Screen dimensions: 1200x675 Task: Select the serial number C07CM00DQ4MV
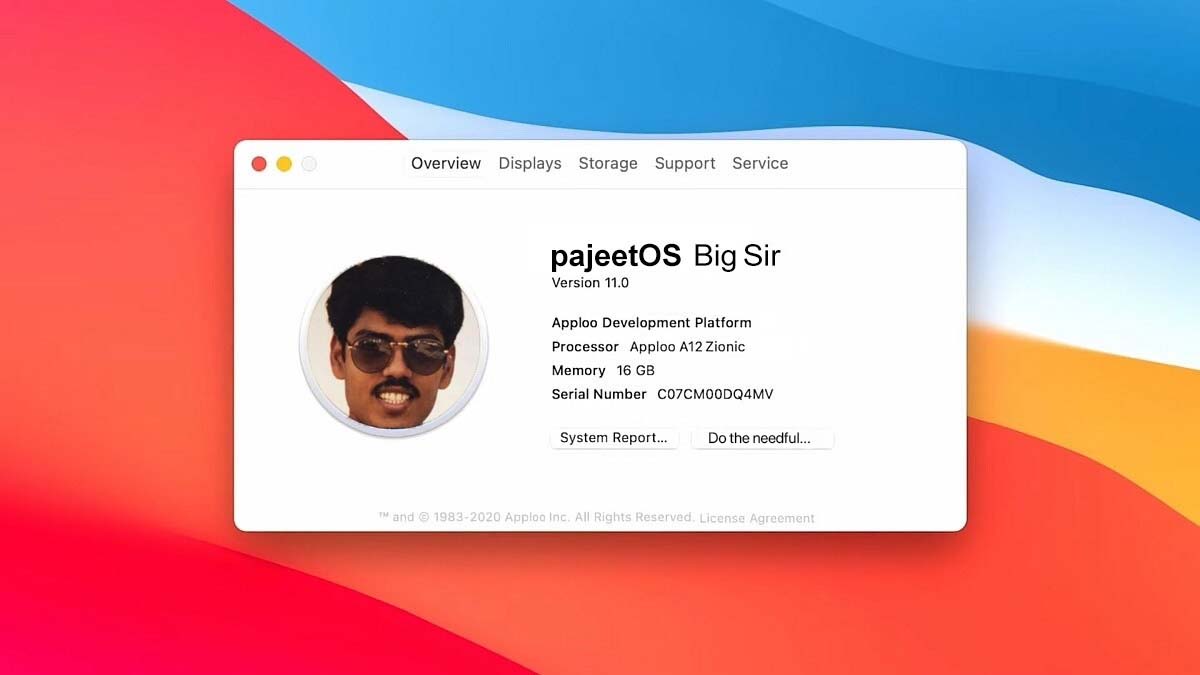point(715,395)
